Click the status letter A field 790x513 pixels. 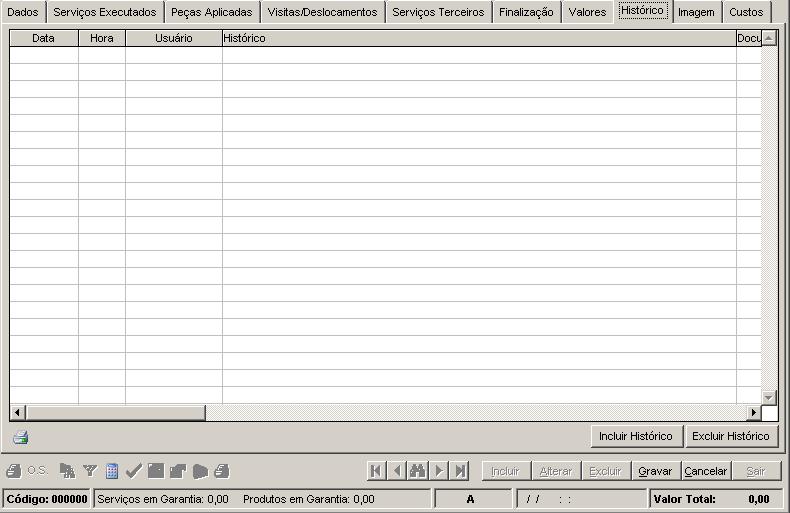472,499
